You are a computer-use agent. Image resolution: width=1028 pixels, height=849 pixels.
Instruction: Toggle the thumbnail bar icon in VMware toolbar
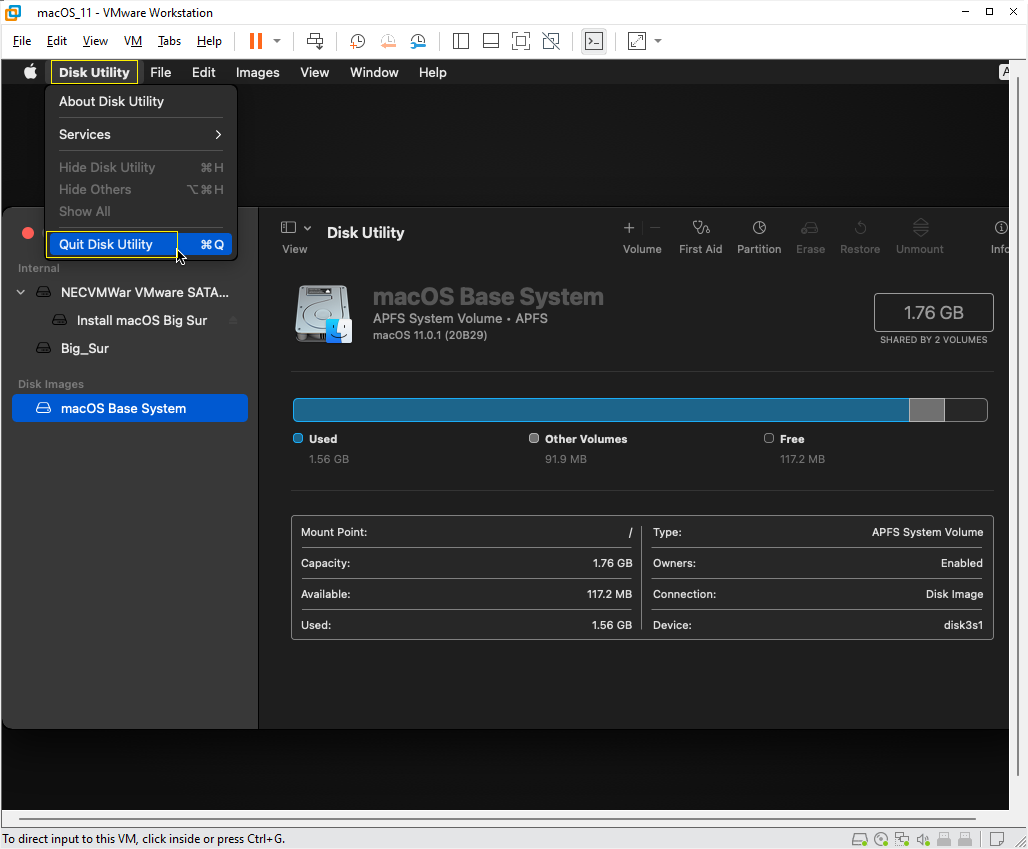[491, 41]
